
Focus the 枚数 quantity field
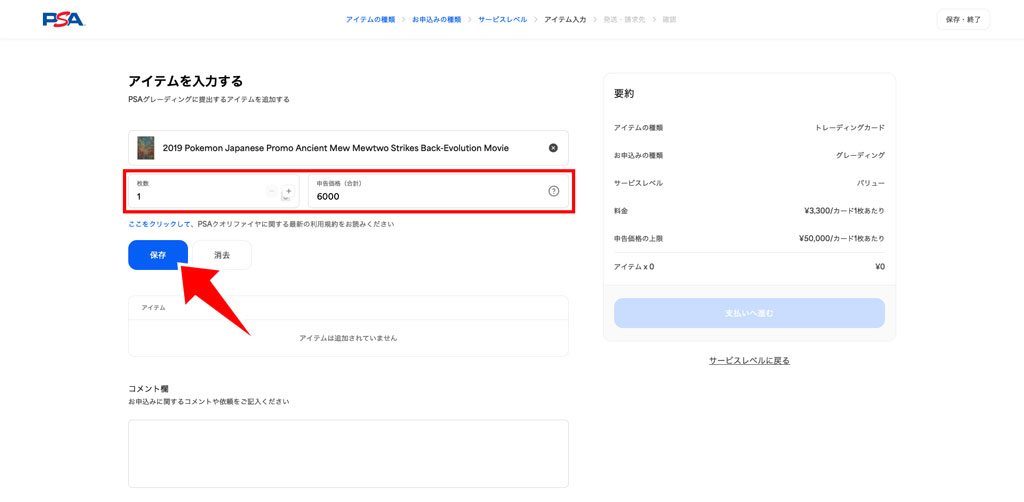click(214, 191)
